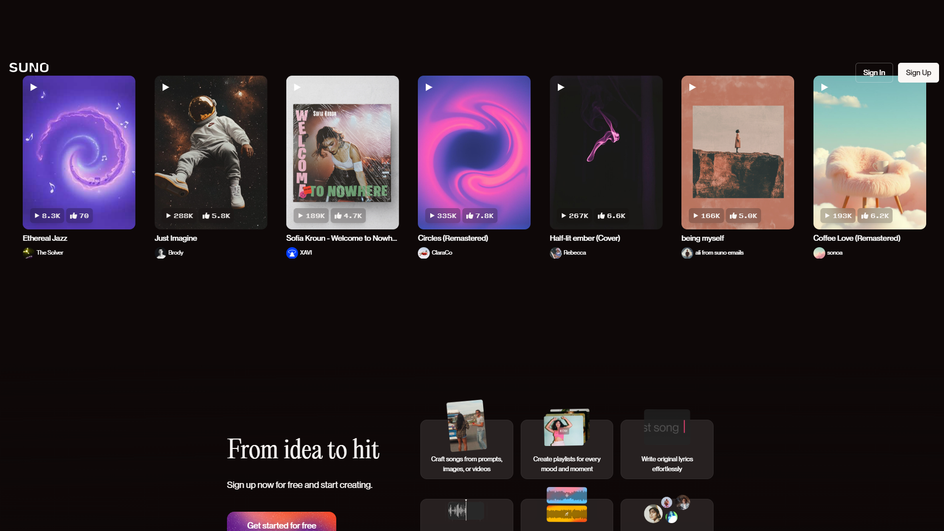The width and height of the screenshot is (944, 531).
Task: Open astronaut Just Imagine cover art
Action: [211, 152]
